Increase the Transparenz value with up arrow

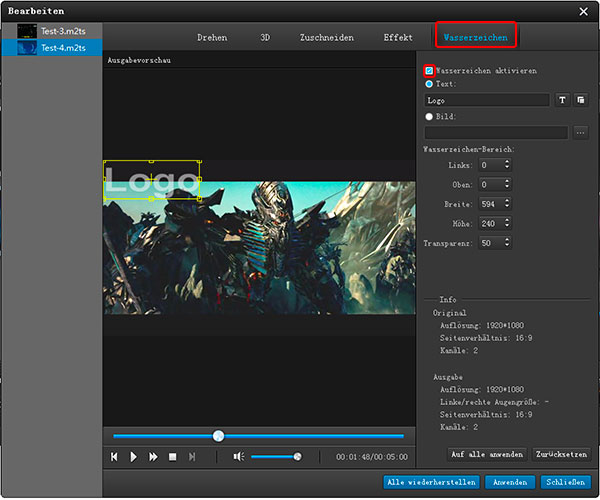coord(507,240)
